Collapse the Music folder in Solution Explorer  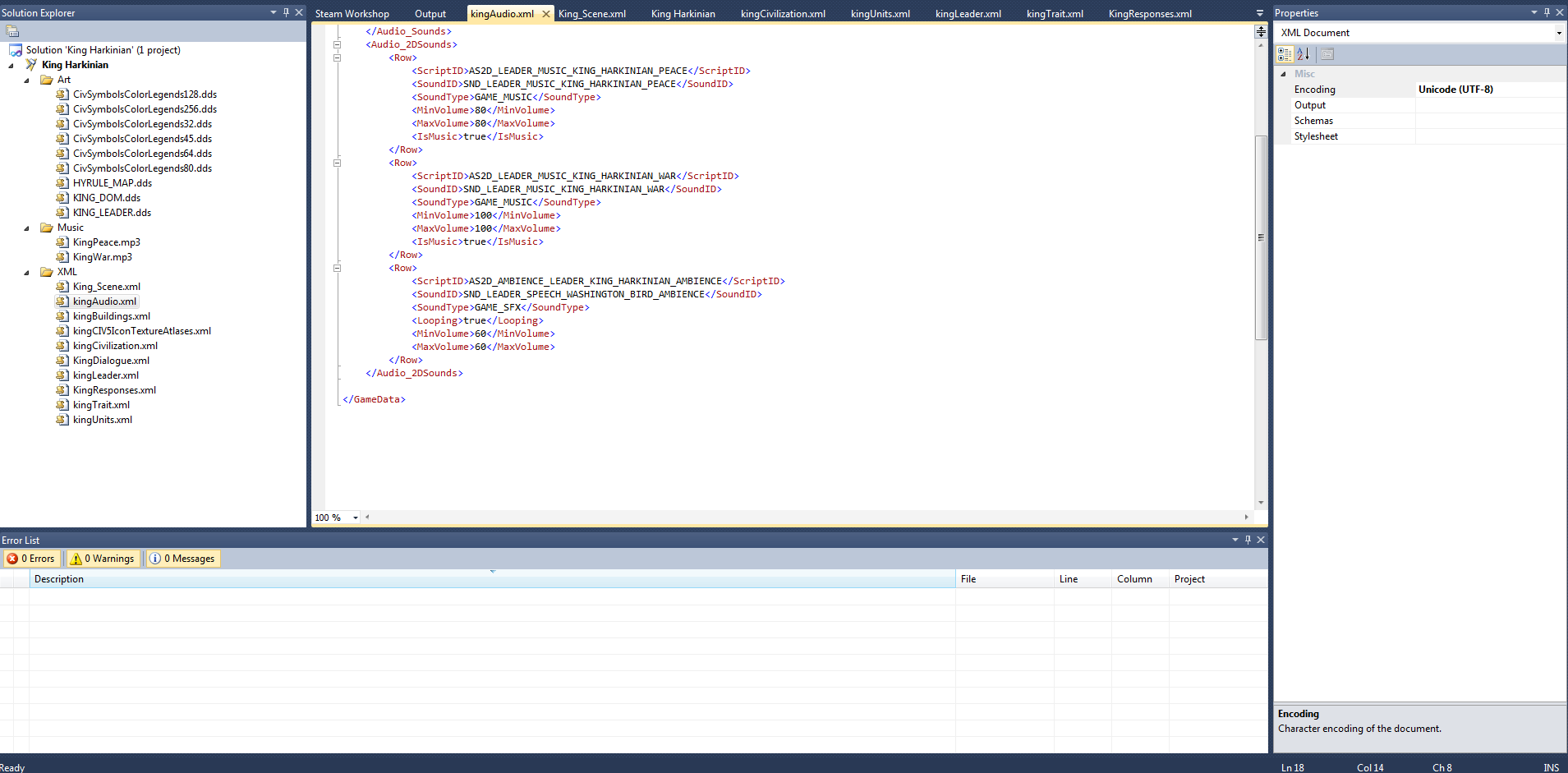[x=27, y=228]
